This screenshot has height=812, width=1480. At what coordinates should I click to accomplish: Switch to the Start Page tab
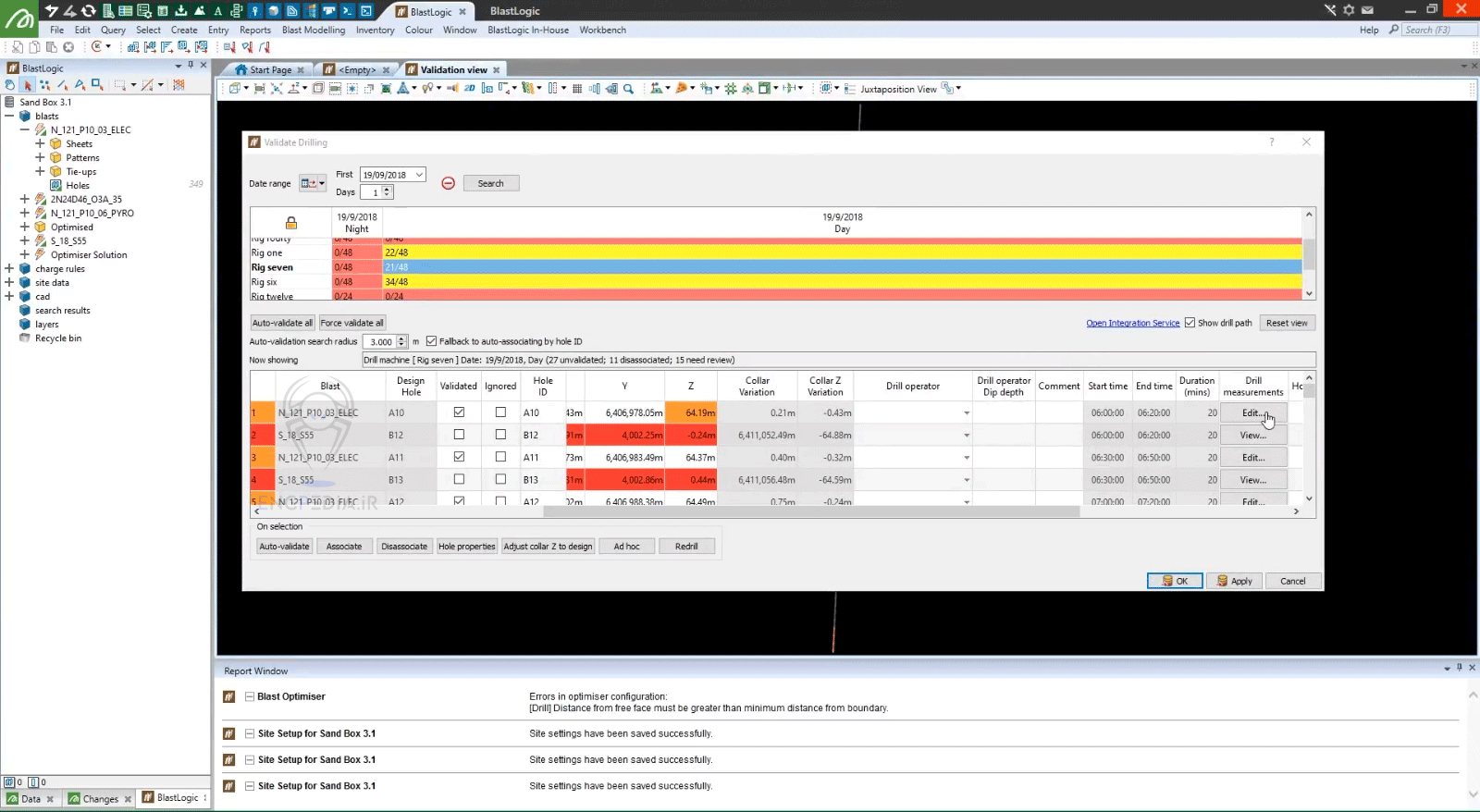[x=269, y=70]
